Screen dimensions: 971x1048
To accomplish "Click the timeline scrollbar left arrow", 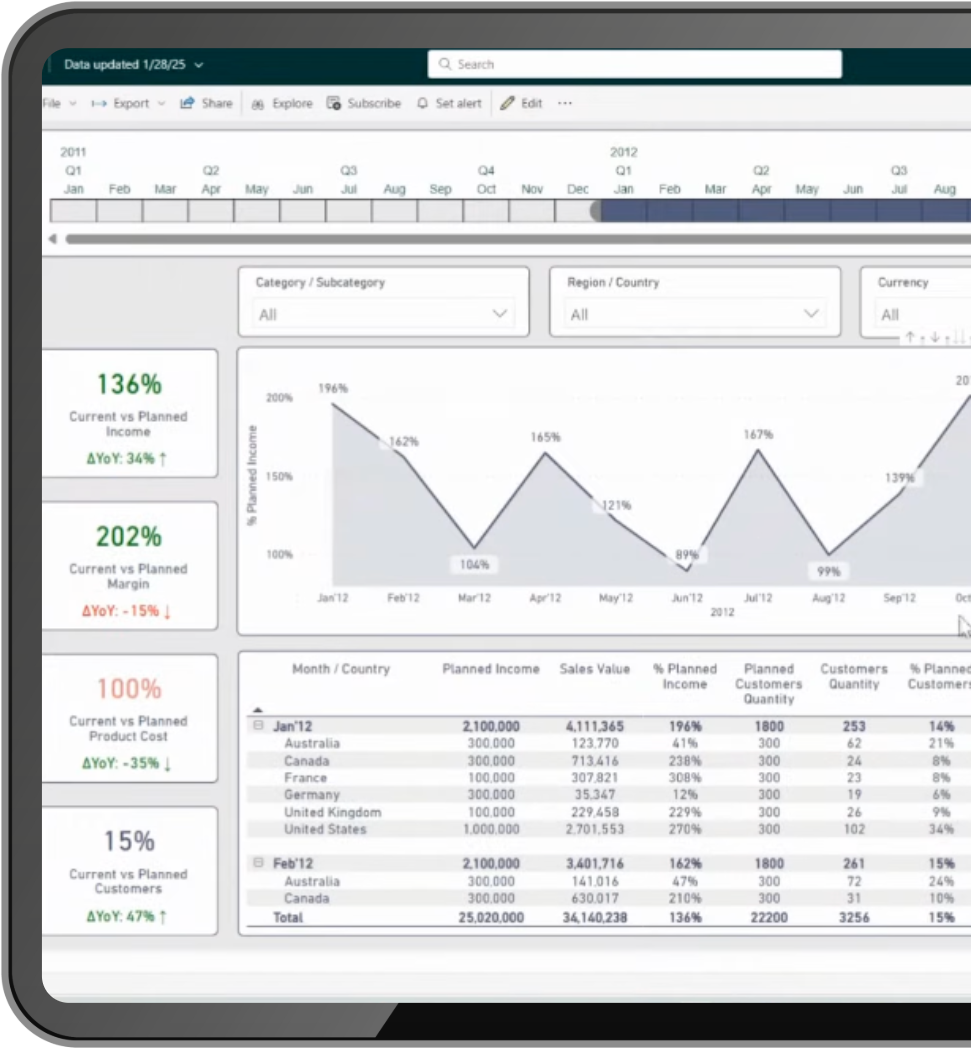I will [x=52, y=239].
